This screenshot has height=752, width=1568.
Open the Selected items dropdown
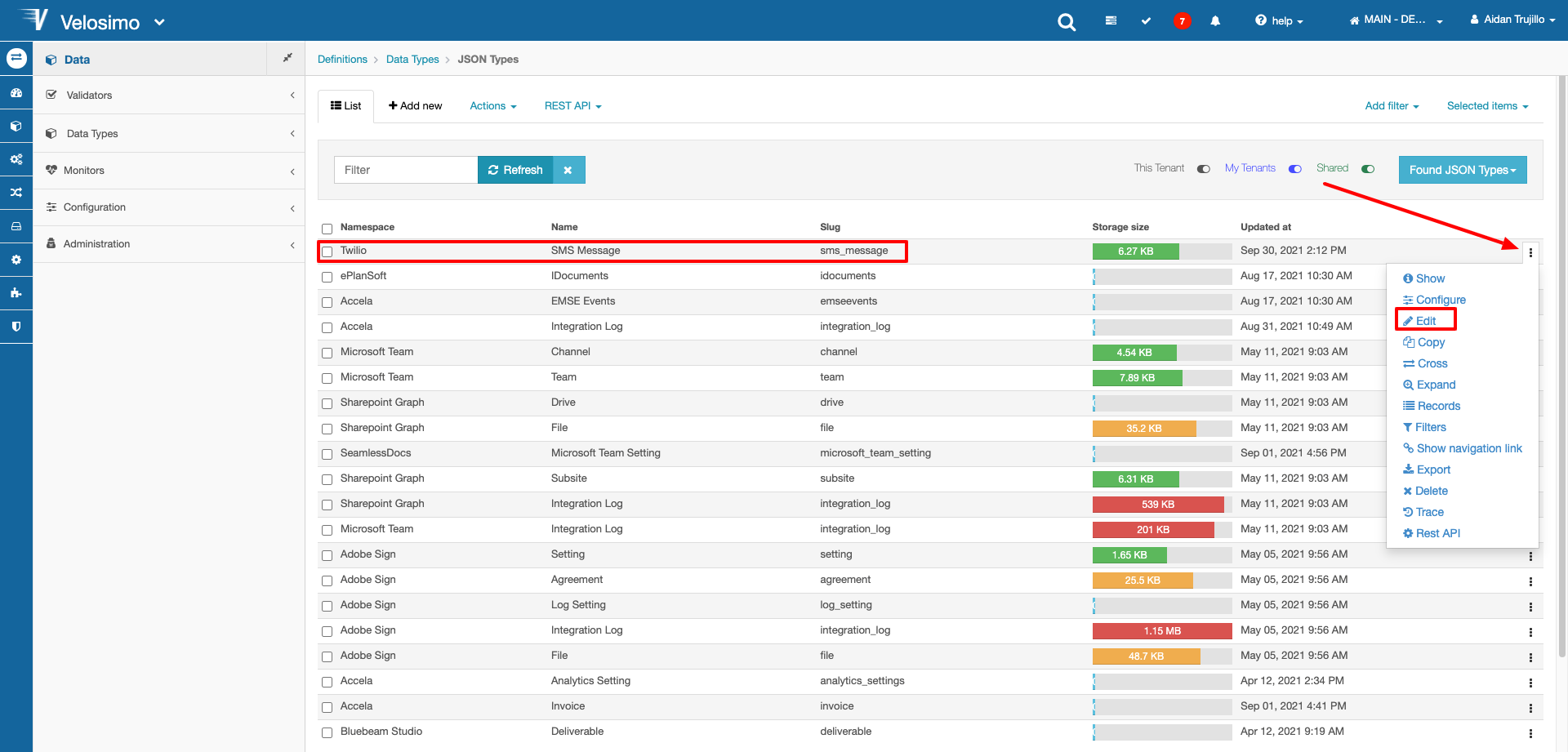(1487, 106)
